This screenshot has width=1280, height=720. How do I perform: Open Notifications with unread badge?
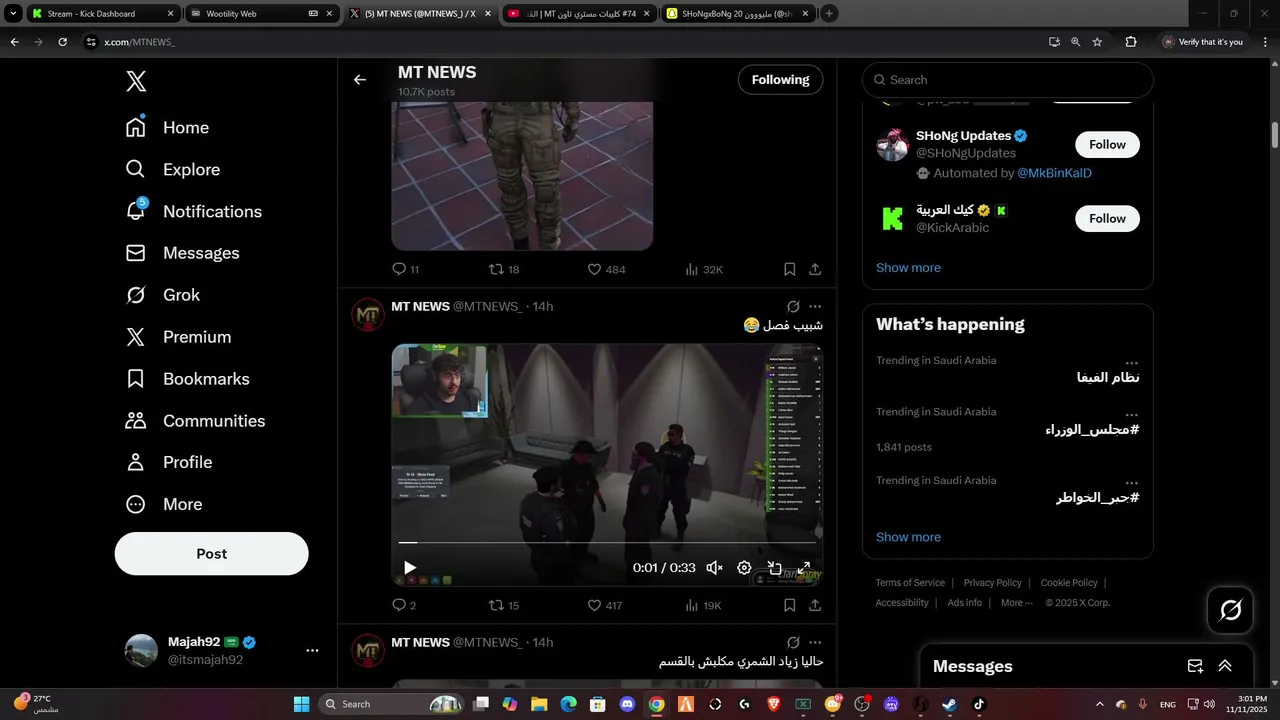[x=193, y=212]
